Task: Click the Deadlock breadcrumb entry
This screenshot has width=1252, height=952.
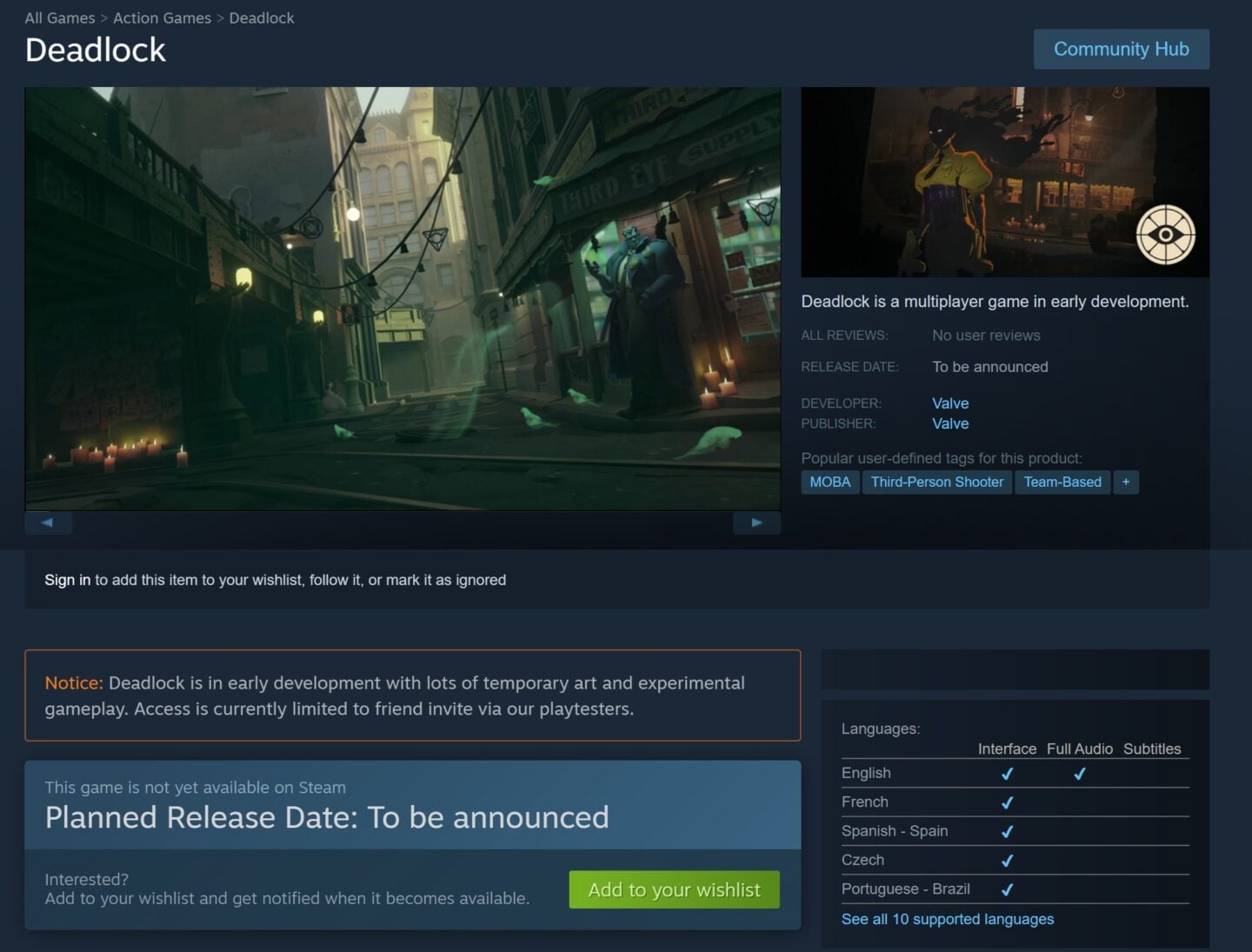Action: pyautogui.click(x=261, y=17)
